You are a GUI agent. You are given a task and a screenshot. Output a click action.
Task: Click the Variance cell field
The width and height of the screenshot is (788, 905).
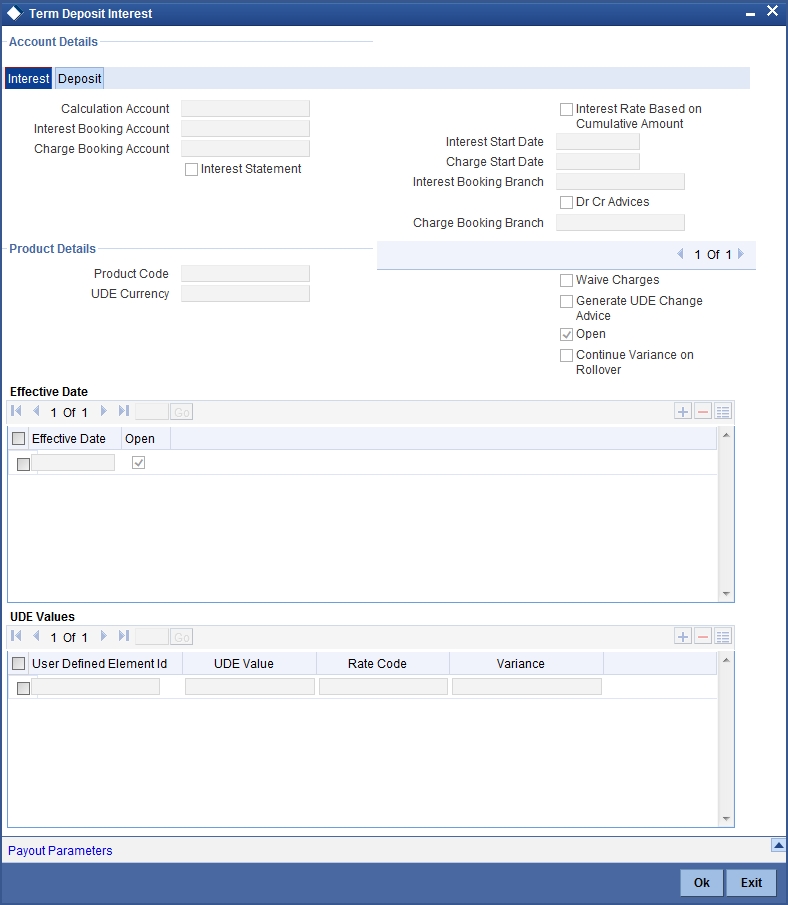(x=526, y=686)
